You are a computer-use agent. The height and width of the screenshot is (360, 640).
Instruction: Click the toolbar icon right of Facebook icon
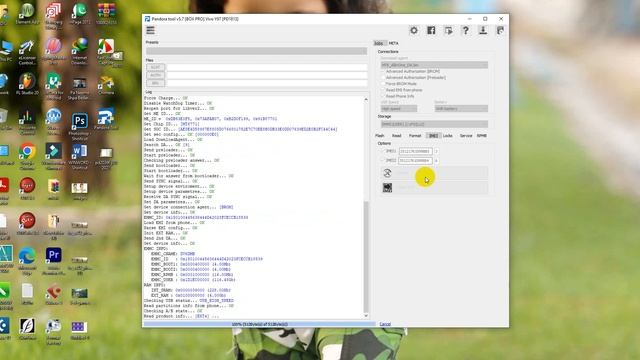[x=448, y=30]
